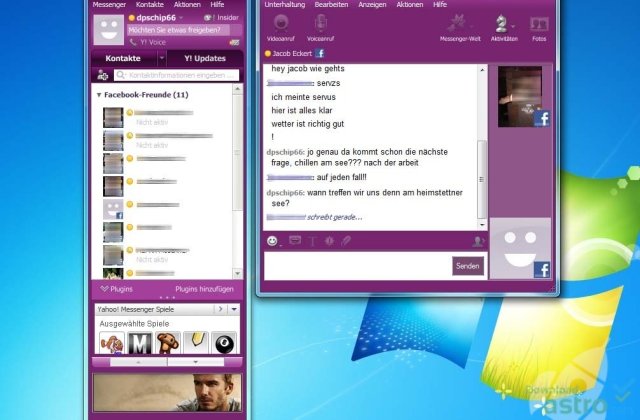Click the Plugins hinzufügen link

204,289
